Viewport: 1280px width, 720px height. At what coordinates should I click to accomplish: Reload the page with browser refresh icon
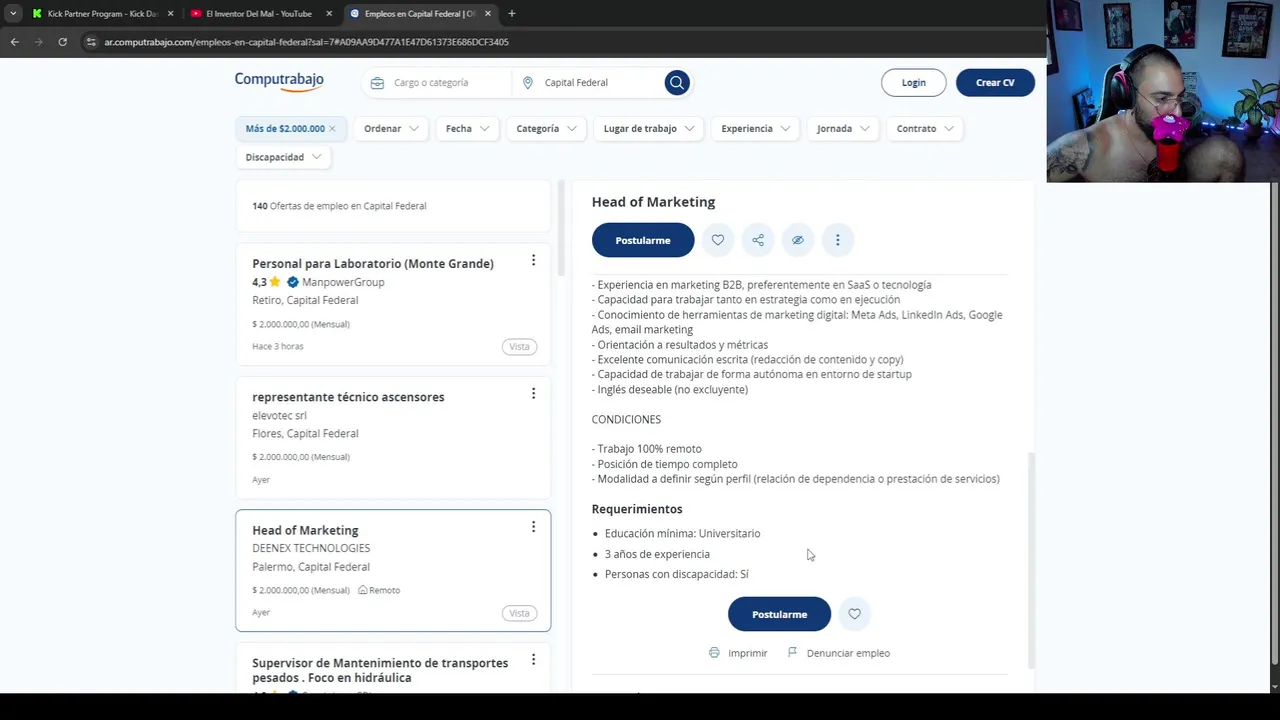point(62,42)
